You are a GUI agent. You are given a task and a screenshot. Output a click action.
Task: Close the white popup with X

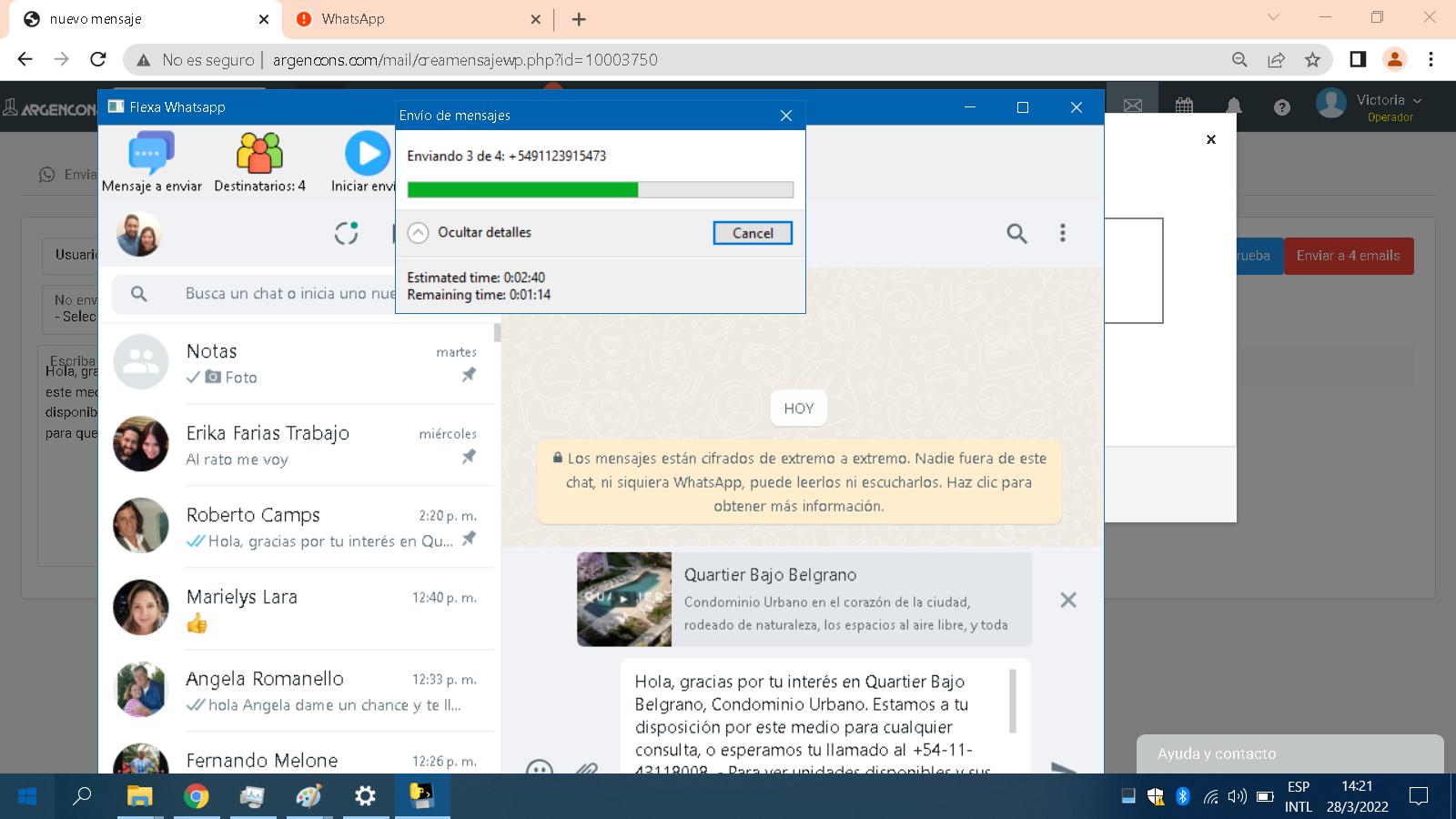(1210, 139)
